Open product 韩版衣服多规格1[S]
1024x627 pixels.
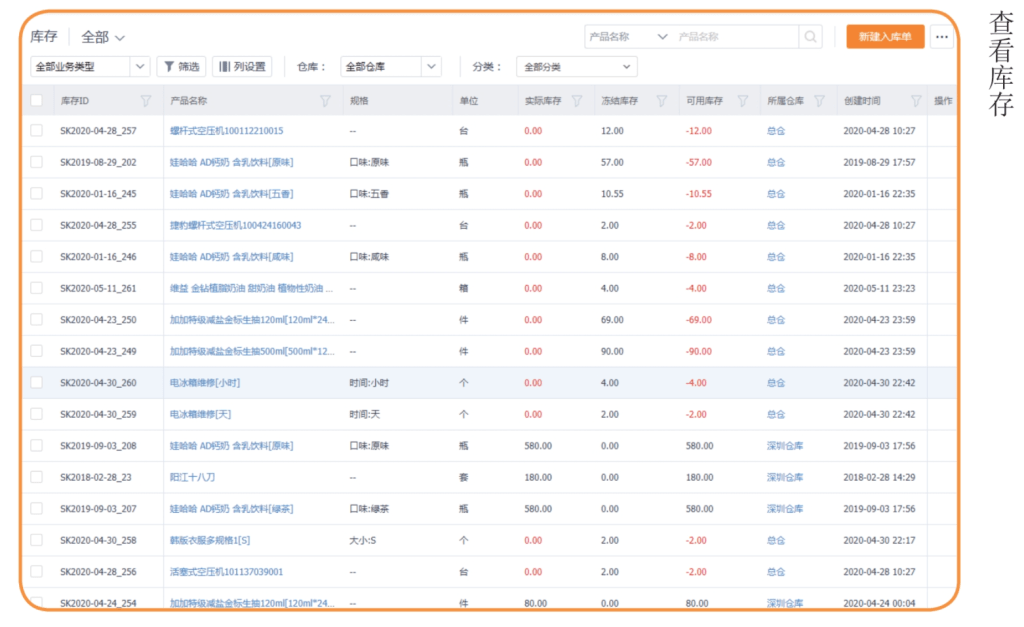pos(210,540)
